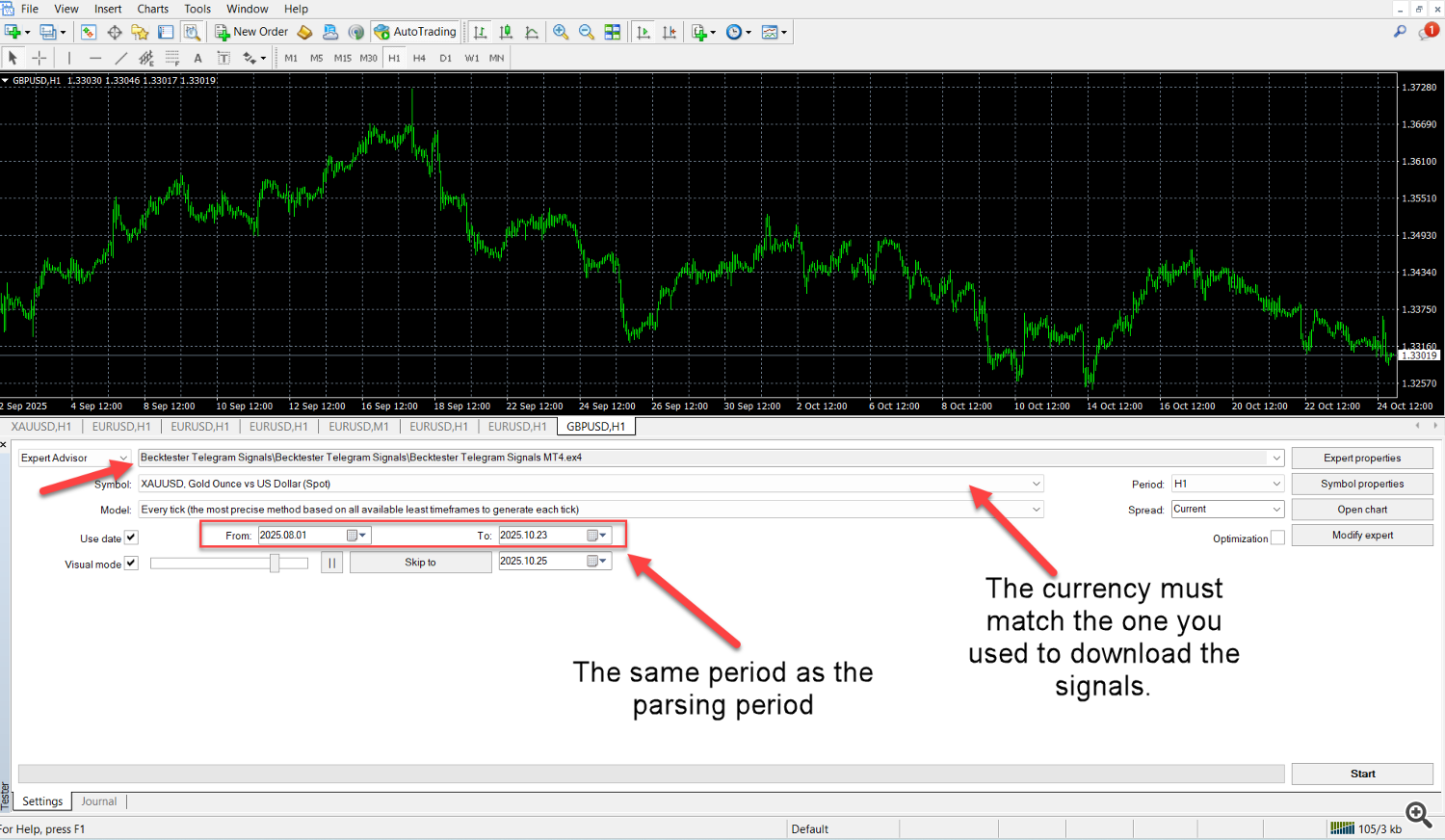Viewport: 1445px width, 840px height.
Task: Pause the visual test playback
Action: click(x=331, y=563)
